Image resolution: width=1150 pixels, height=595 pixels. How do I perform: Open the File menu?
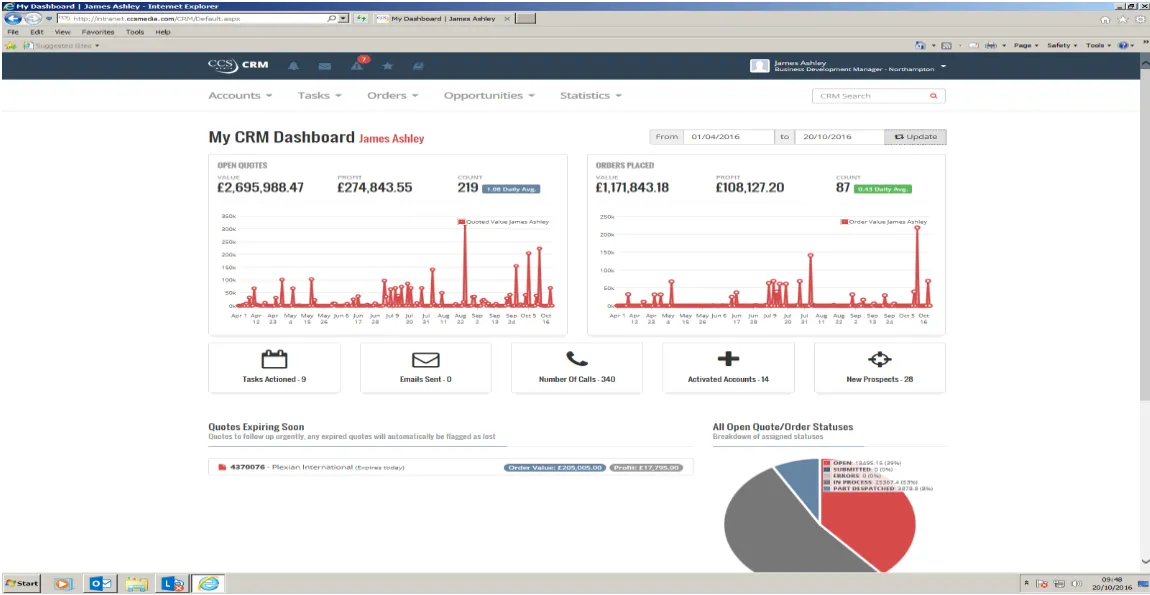(12, 32)
